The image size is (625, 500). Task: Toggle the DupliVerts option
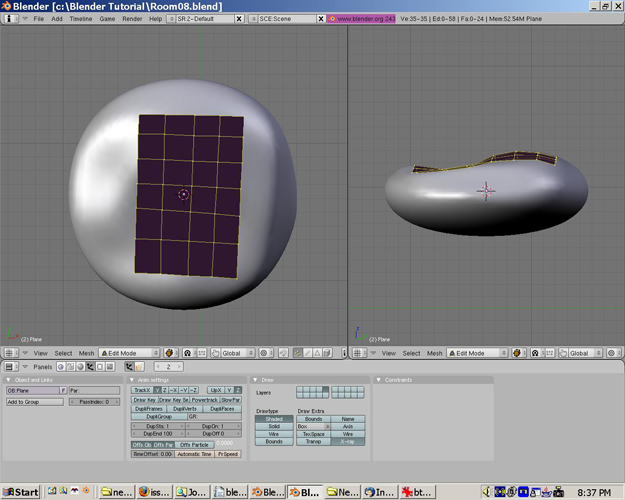185,408
